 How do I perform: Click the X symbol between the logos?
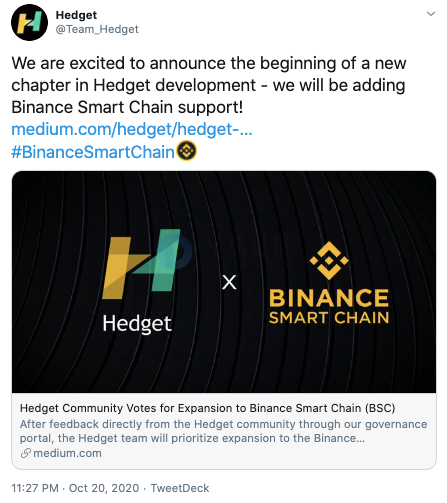coord(229,282)
